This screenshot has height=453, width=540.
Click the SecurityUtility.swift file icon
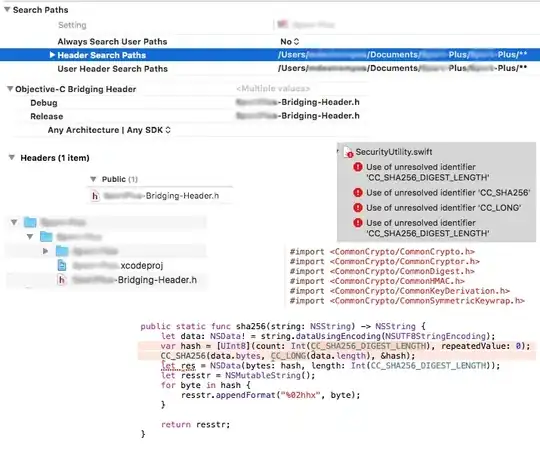(349, 152)
